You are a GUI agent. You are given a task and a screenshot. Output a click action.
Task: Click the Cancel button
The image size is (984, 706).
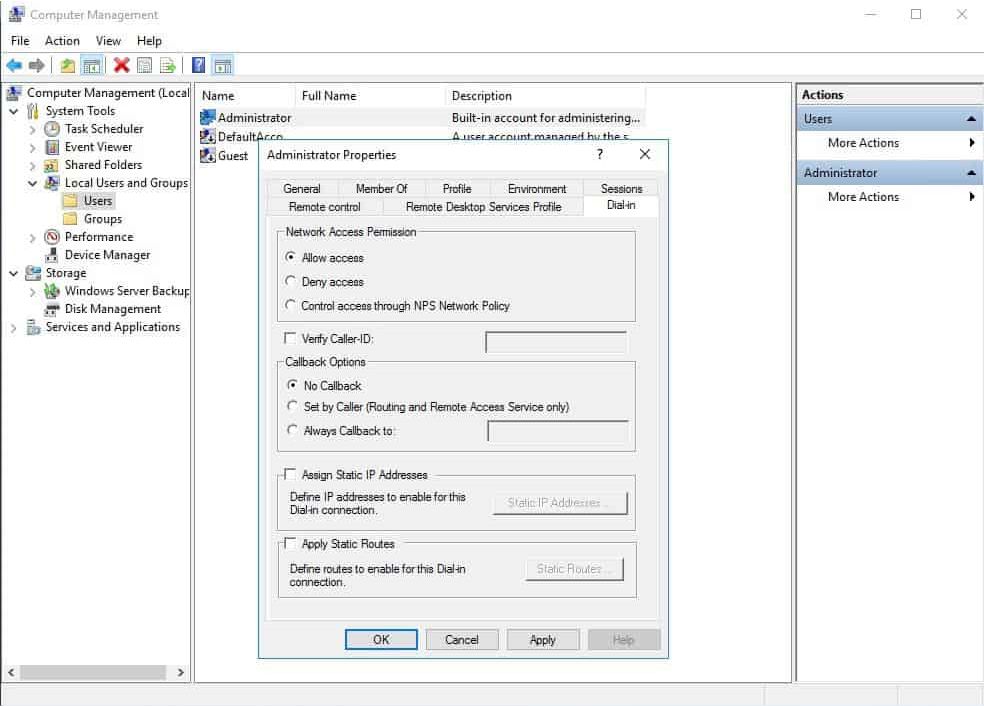[x=462, y=639]
